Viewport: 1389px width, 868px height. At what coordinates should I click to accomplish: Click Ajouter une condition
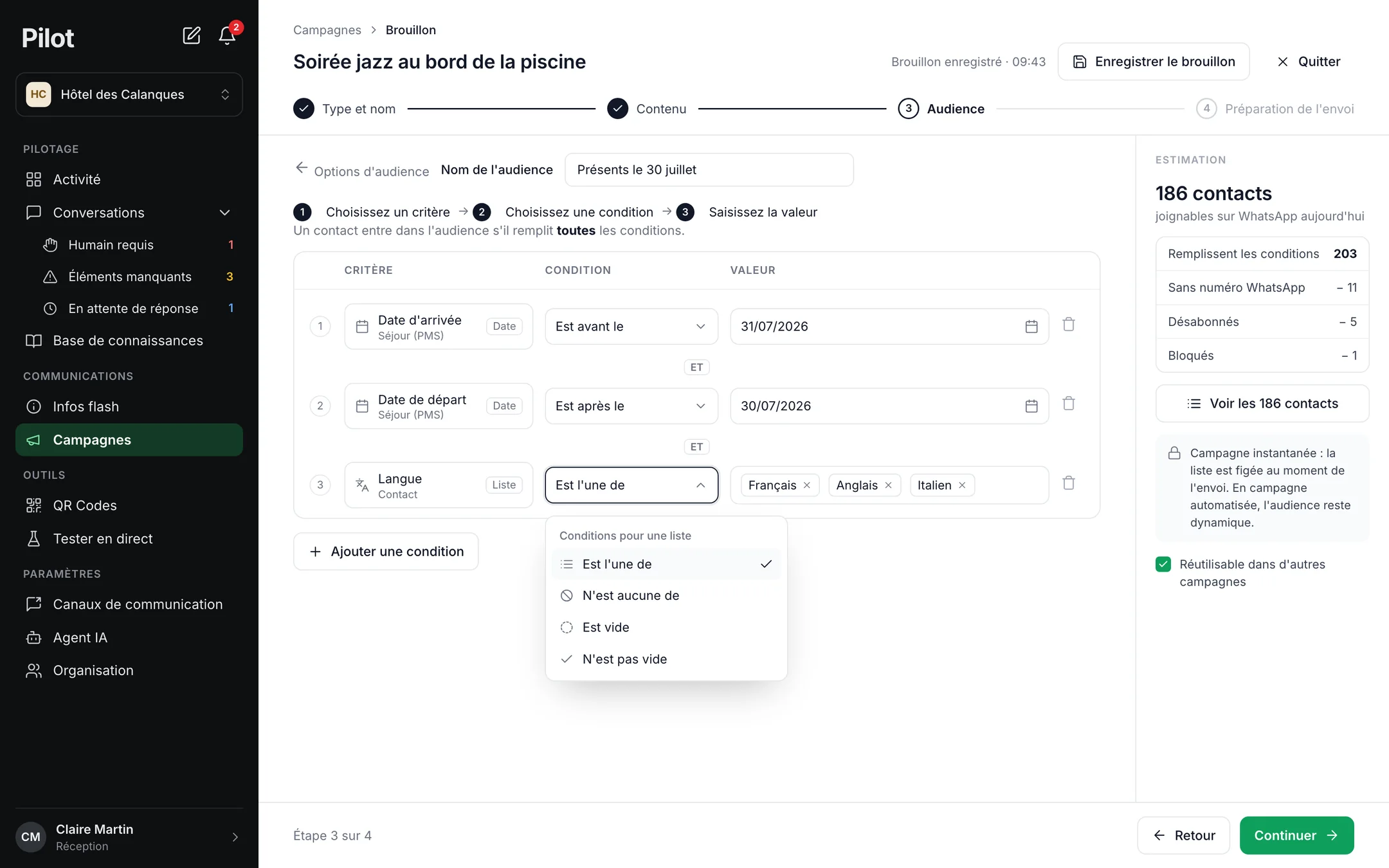click(386, 552)
